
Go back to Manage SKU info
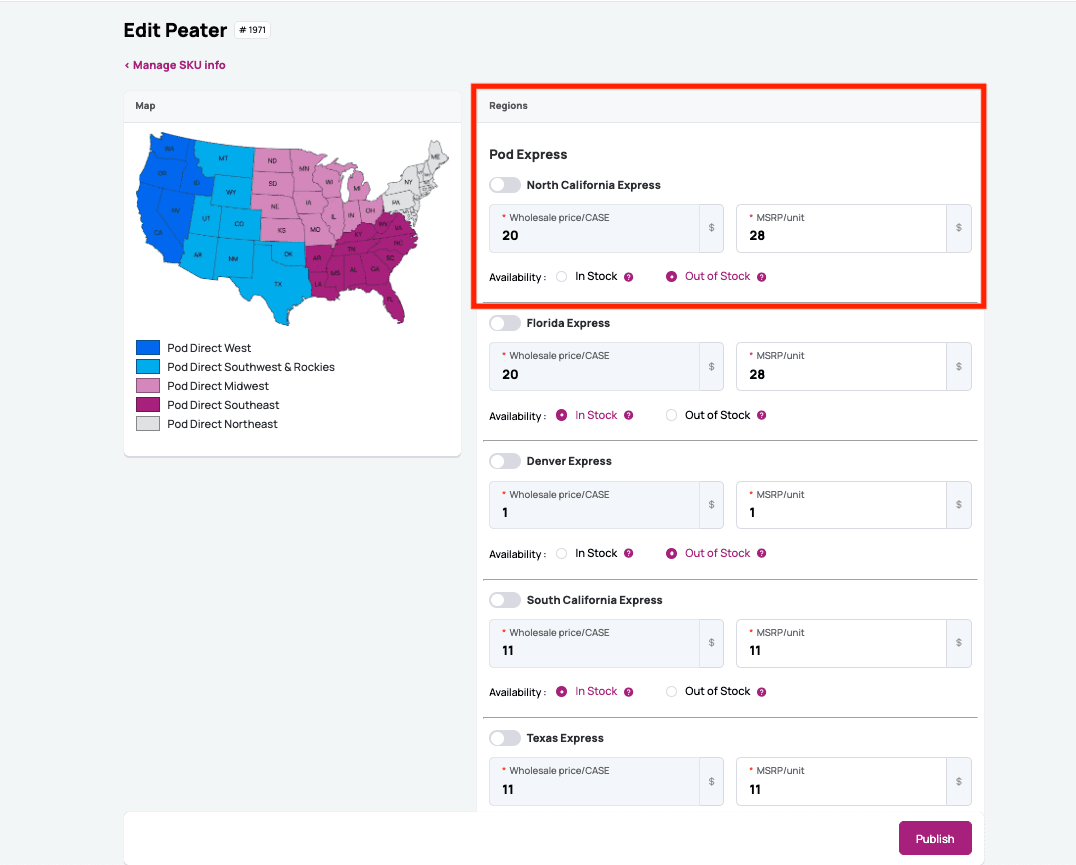click(175, 65)
